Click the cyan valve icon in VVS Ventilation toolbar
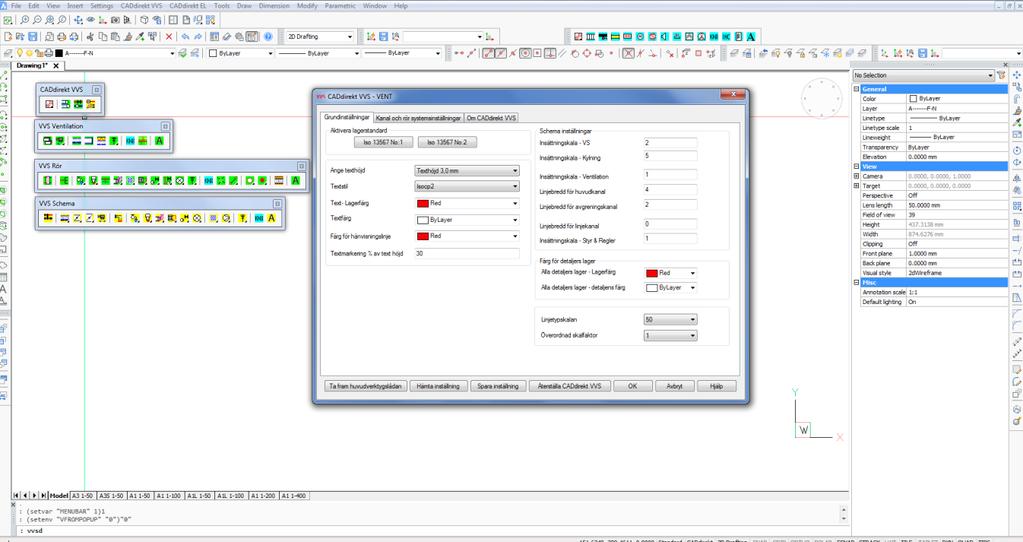 point(130,141)
